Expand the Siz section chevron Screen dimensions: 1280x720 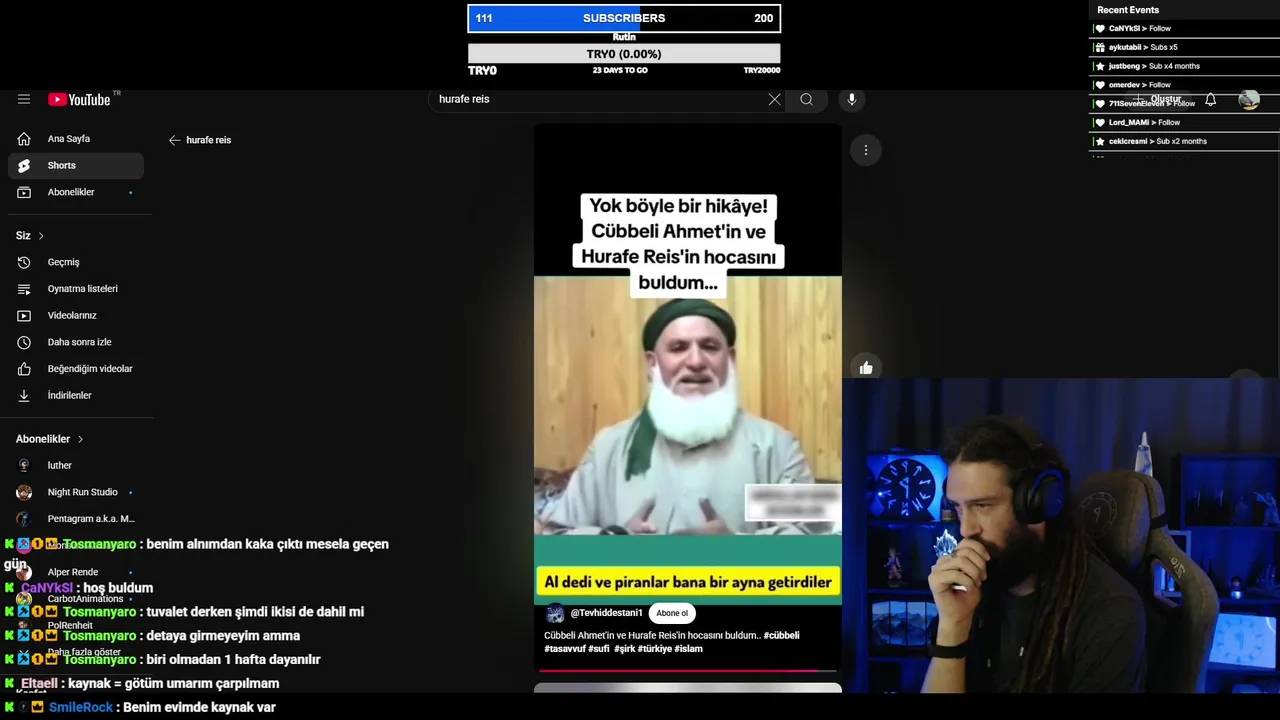pyautogui.click(x=41, y=236)
